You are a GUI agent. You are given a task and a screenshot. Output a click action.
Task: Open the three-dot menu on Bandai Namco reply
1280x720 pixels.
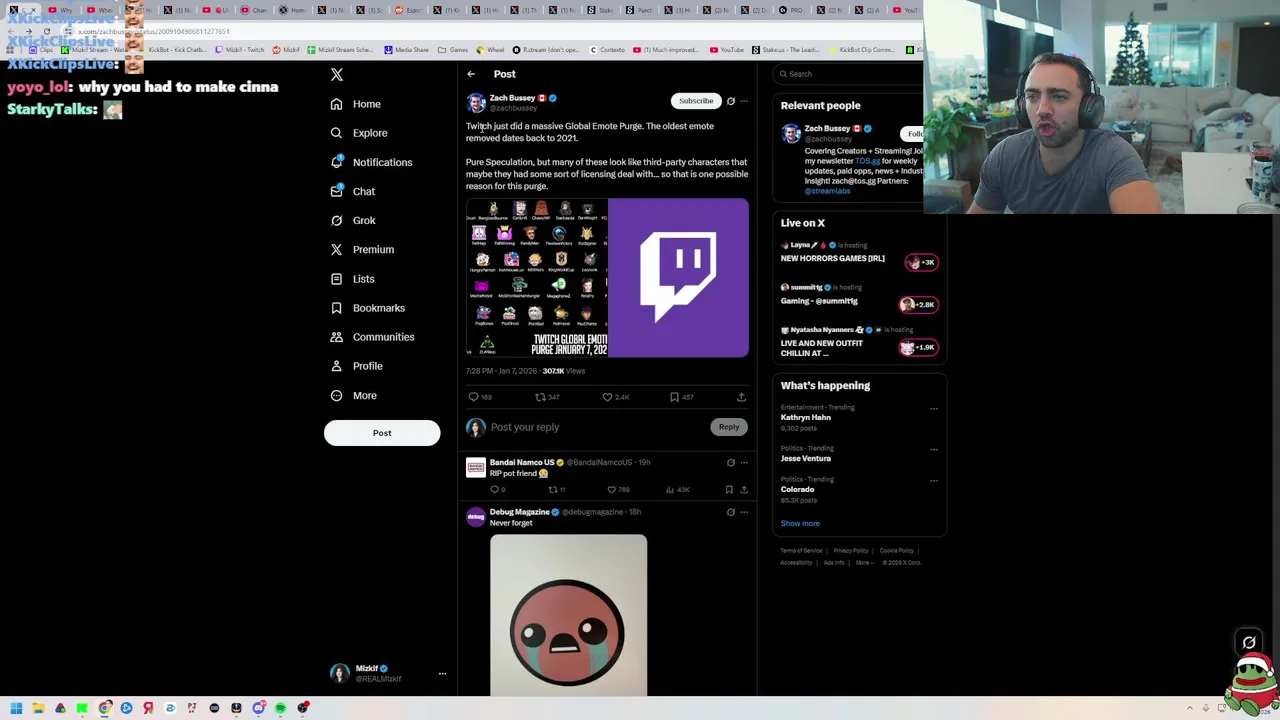click(744, 463)
